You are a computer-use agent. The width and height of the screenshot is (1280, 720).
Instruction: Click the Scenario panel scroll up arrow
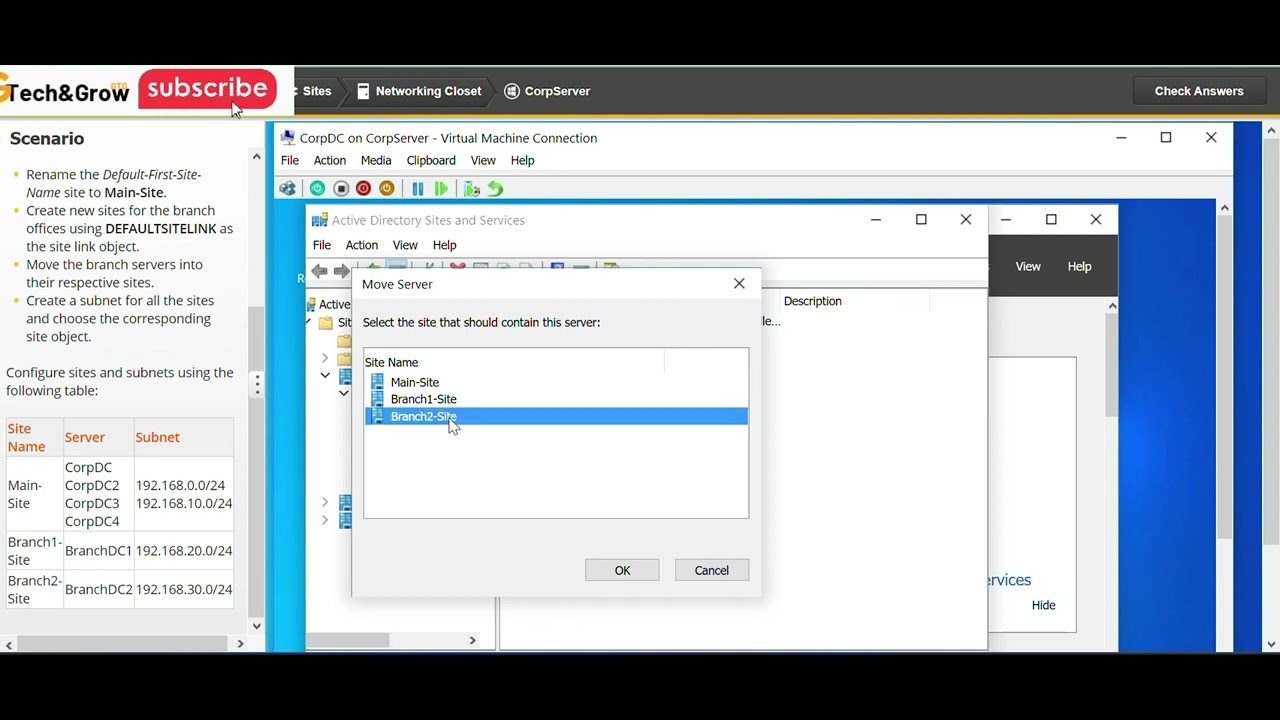(257, 156)
